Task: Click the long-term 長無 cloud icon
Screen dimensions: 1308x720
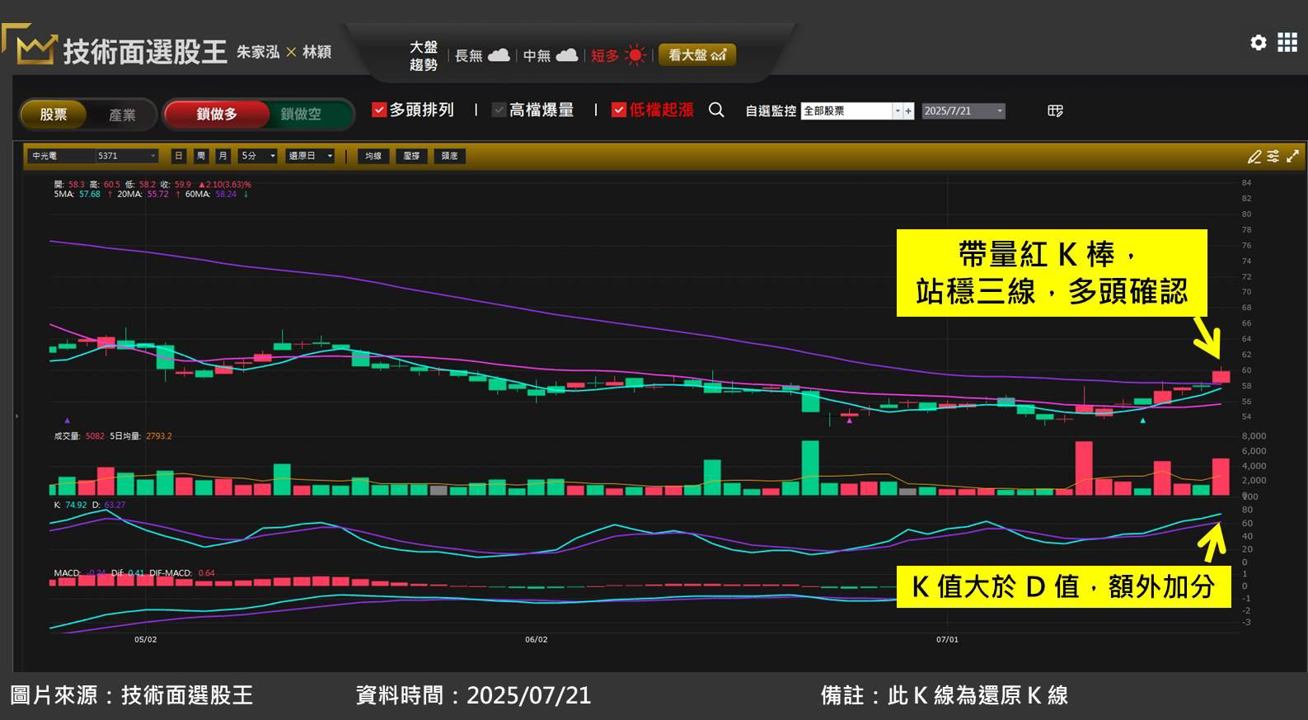Action: (499, 55)
